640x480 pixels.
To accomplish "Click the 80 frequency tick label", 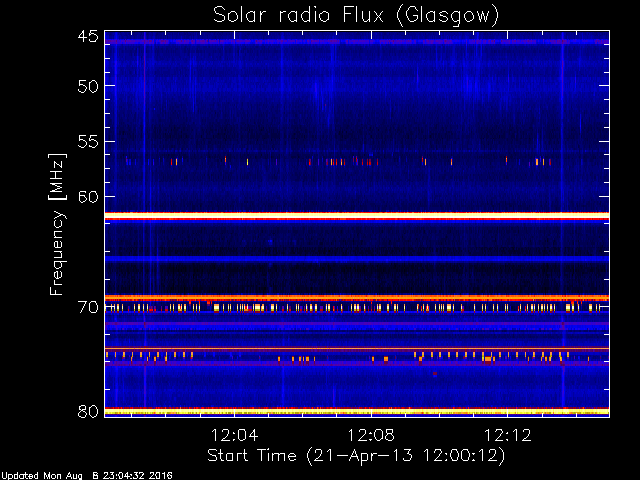I will (88, 411).
